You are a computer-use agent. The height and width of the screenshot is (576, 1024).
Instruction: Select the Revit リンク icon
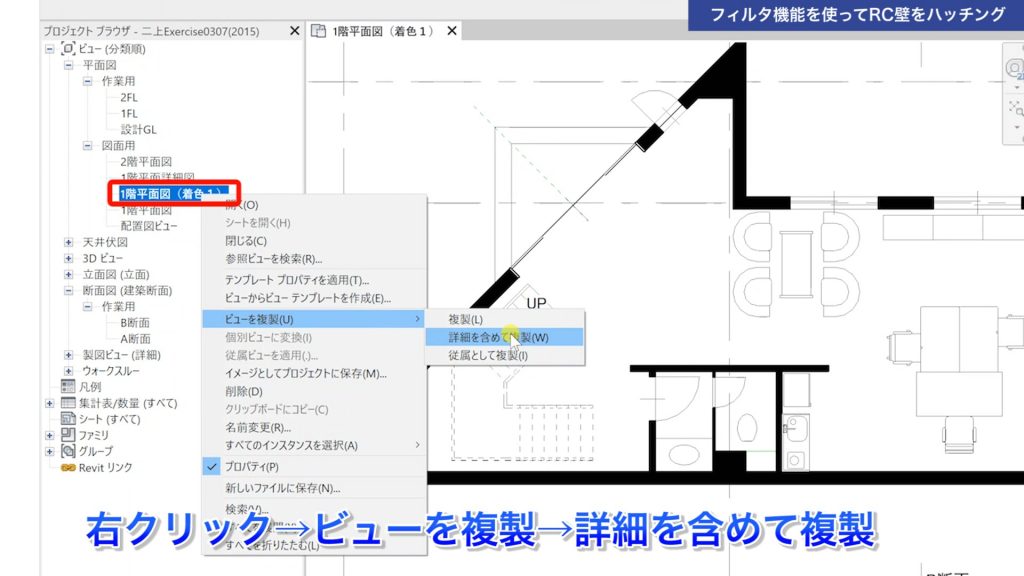tap(69, 467)
